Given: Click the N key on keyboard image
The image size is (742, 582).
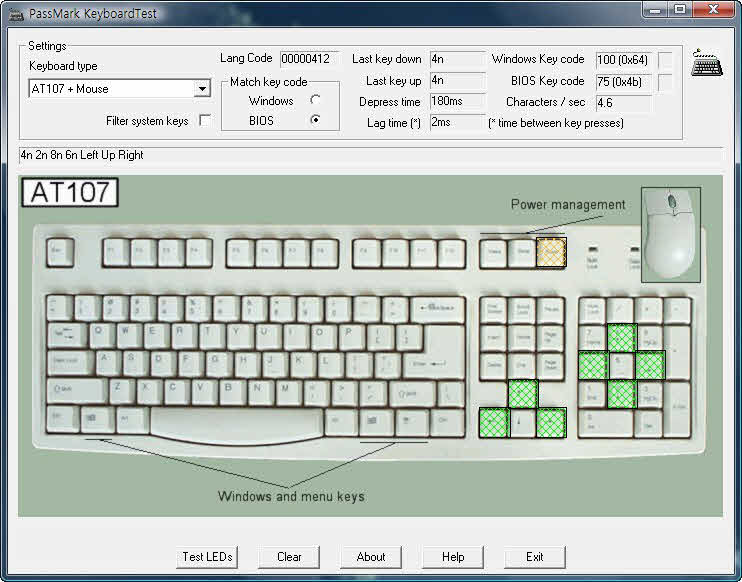Looking at the screenshot, I should pos(260,391).
